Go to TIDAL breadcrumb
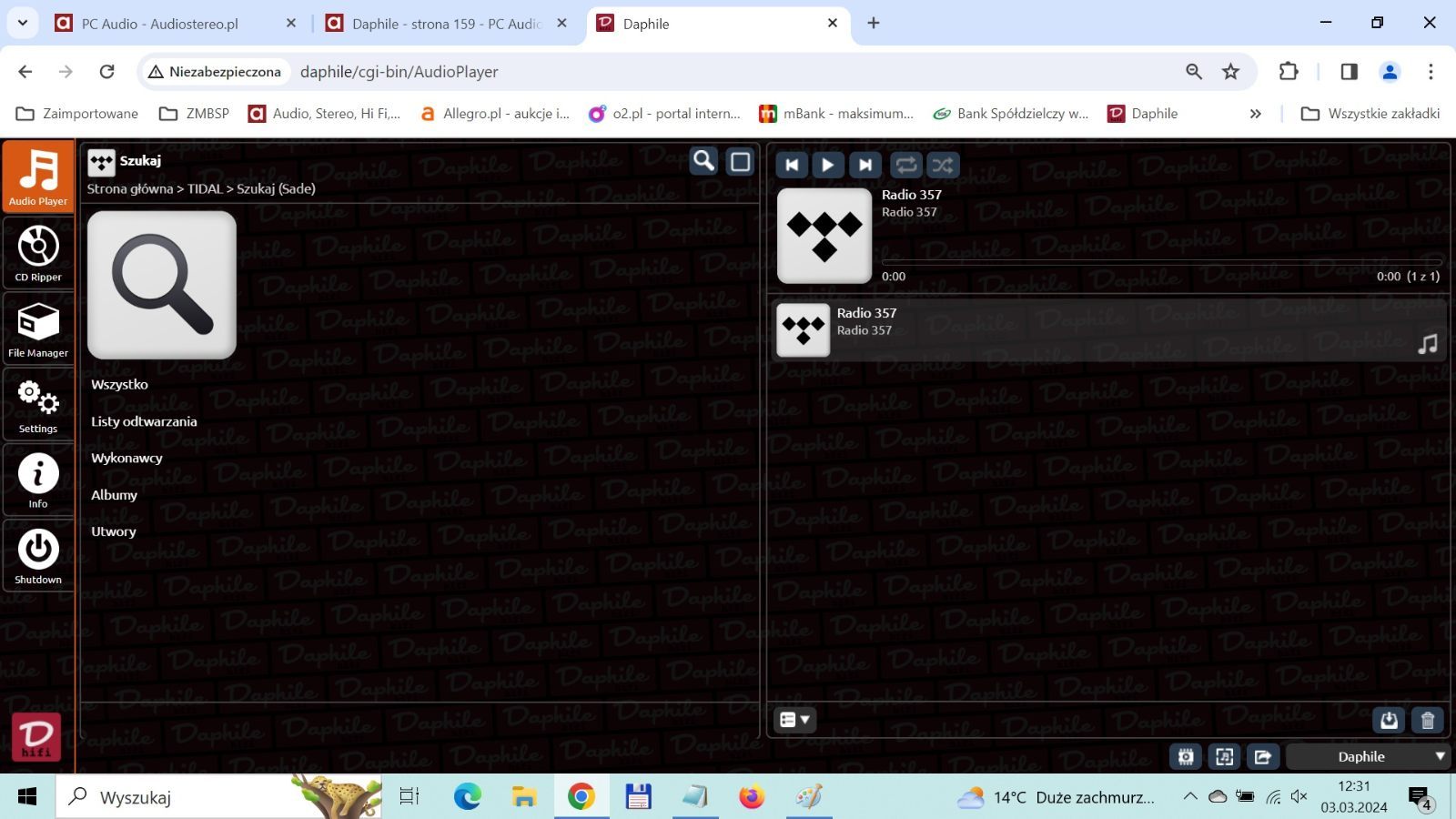Viewport: 1456px width, 819px height. point(205,189)
